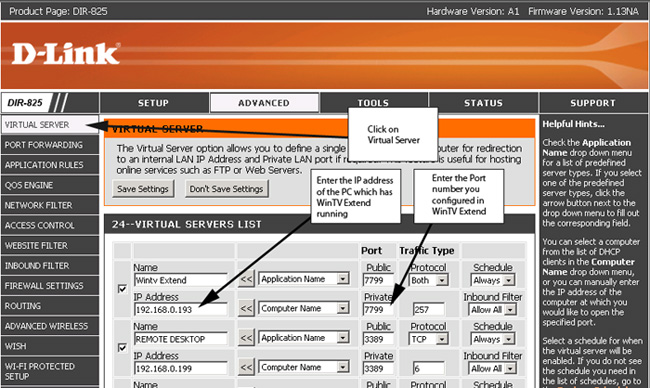Click the D-Link logo
Screen dimensions: 650x388
[x=66, y=54]
